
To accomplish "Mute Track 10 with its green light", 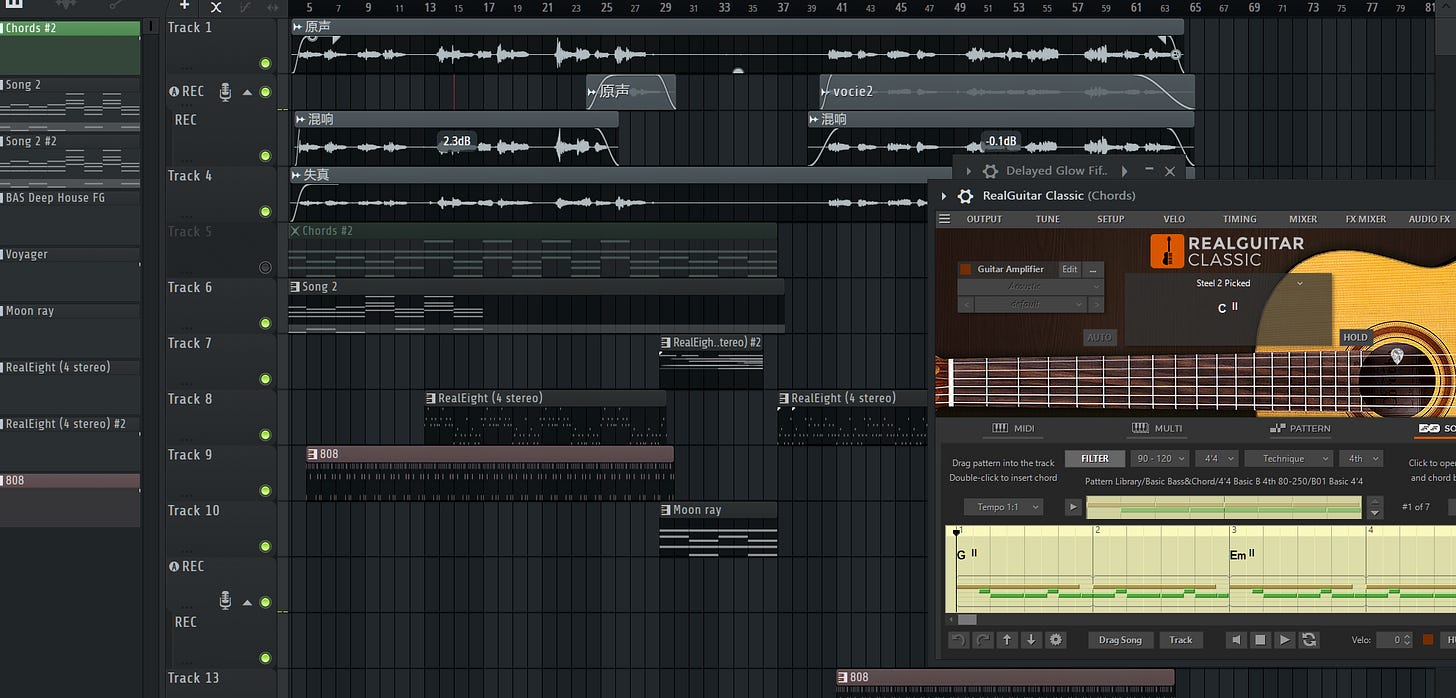I will coord(265,547).
